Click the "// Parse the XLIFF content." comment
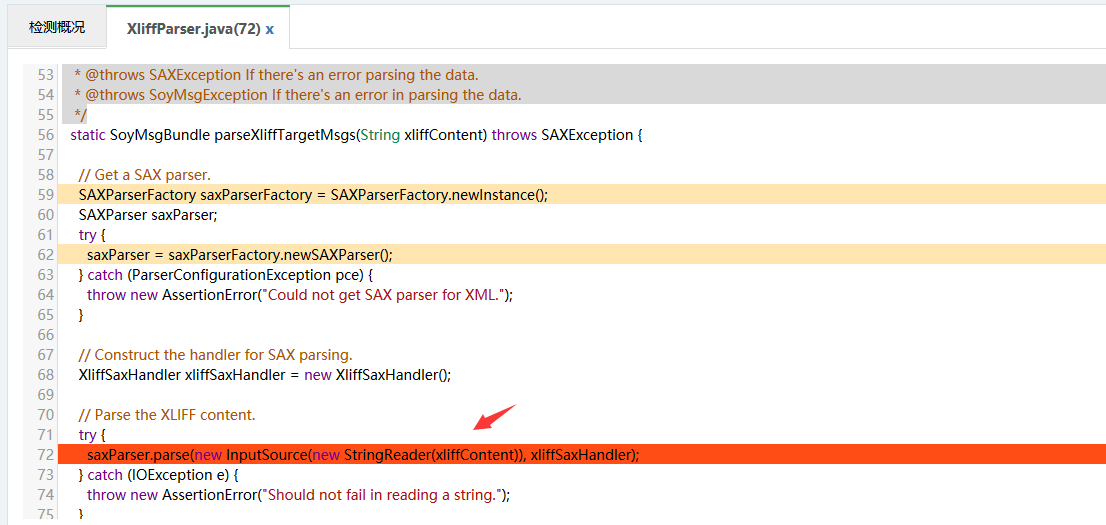This screenshot has height=525, width=1106. [167, 415]
